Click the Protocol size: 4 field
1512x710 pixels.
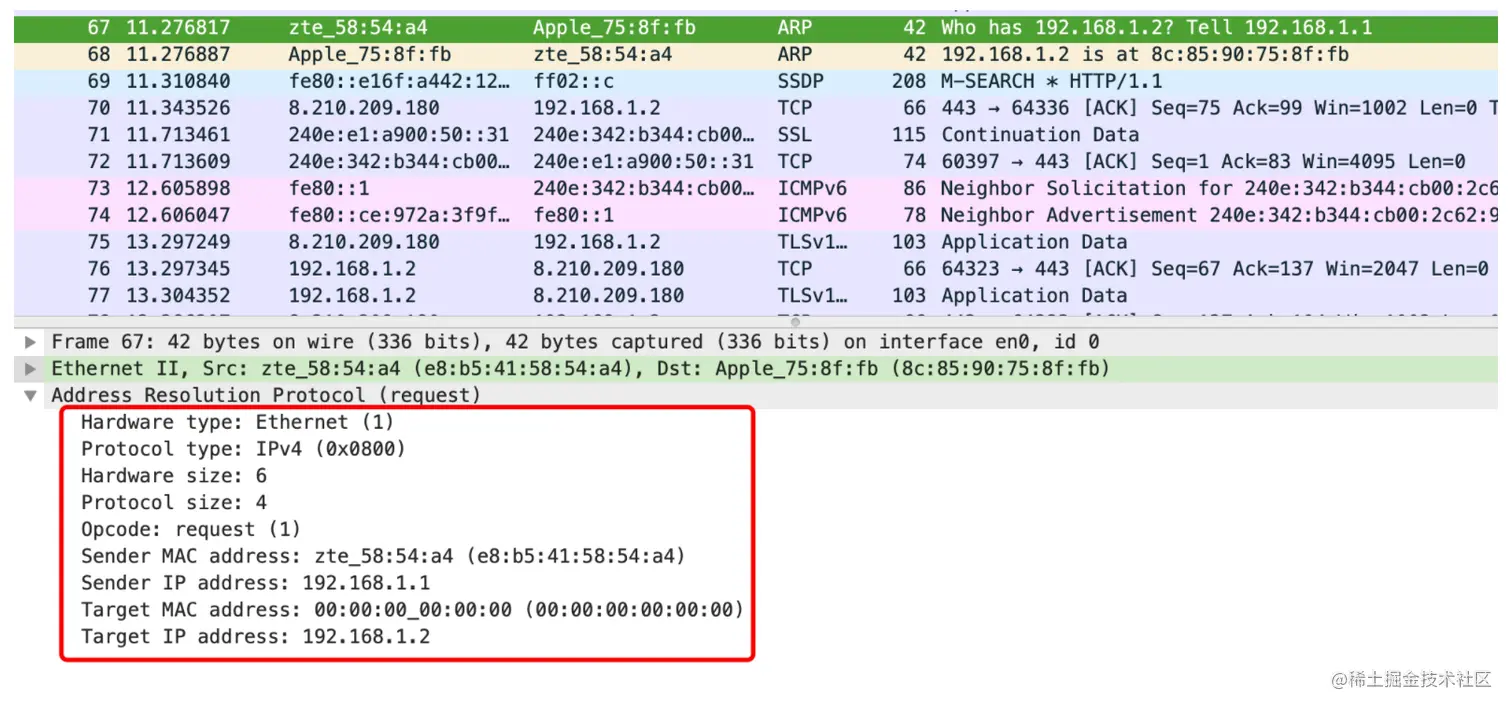[173, 503]
